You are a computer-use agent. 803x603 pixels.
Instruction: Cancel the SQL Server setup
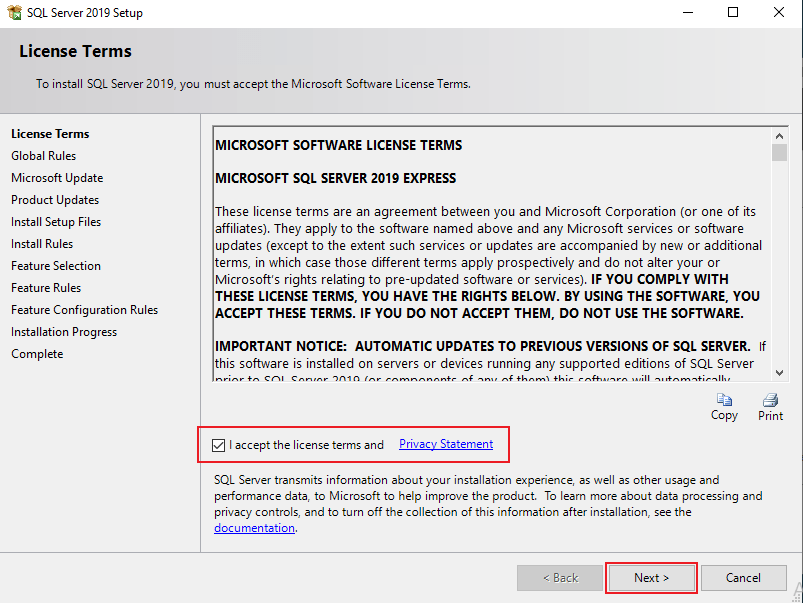[743, 577]
